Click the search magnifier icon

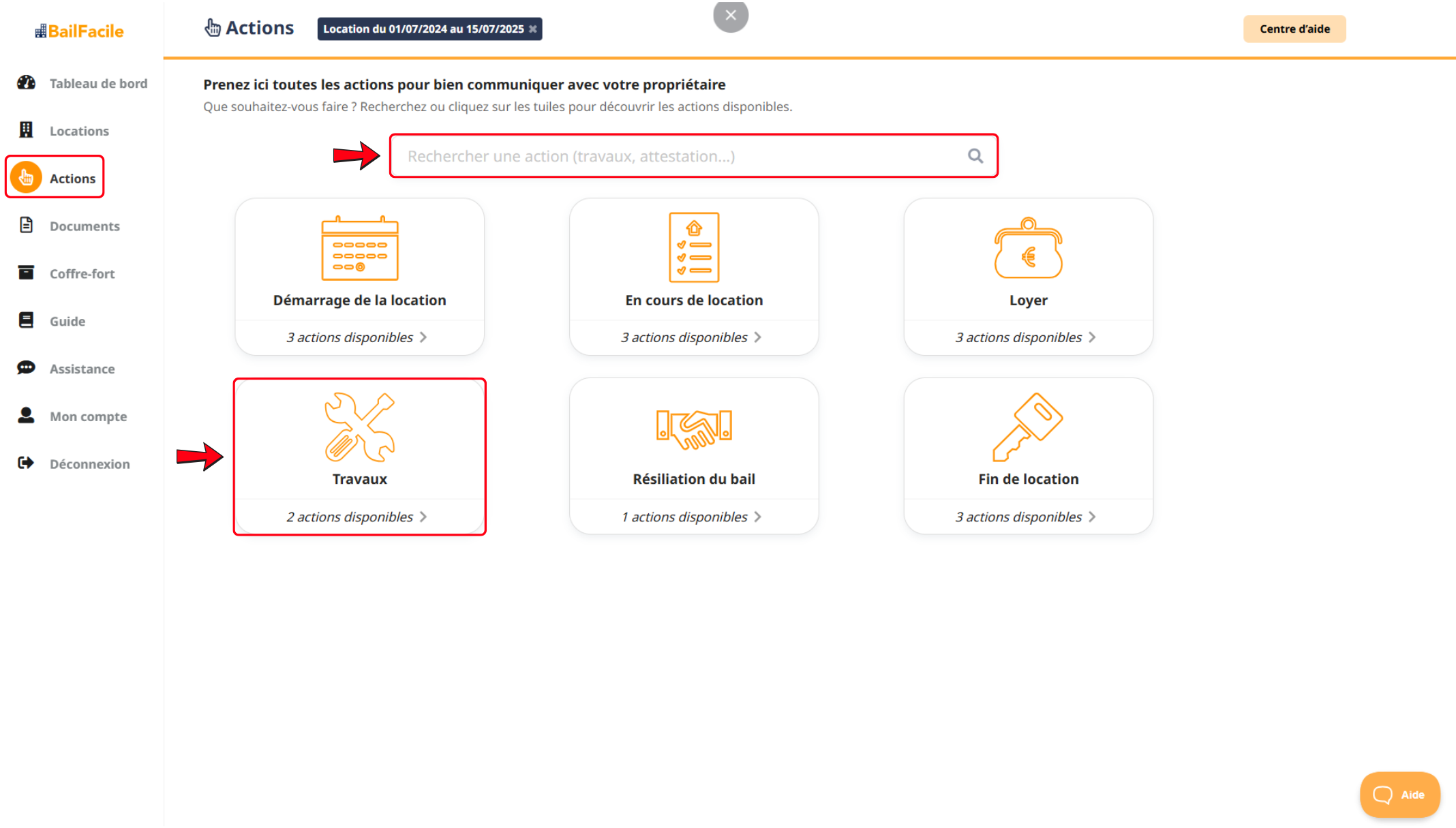[x=975, y=156]
